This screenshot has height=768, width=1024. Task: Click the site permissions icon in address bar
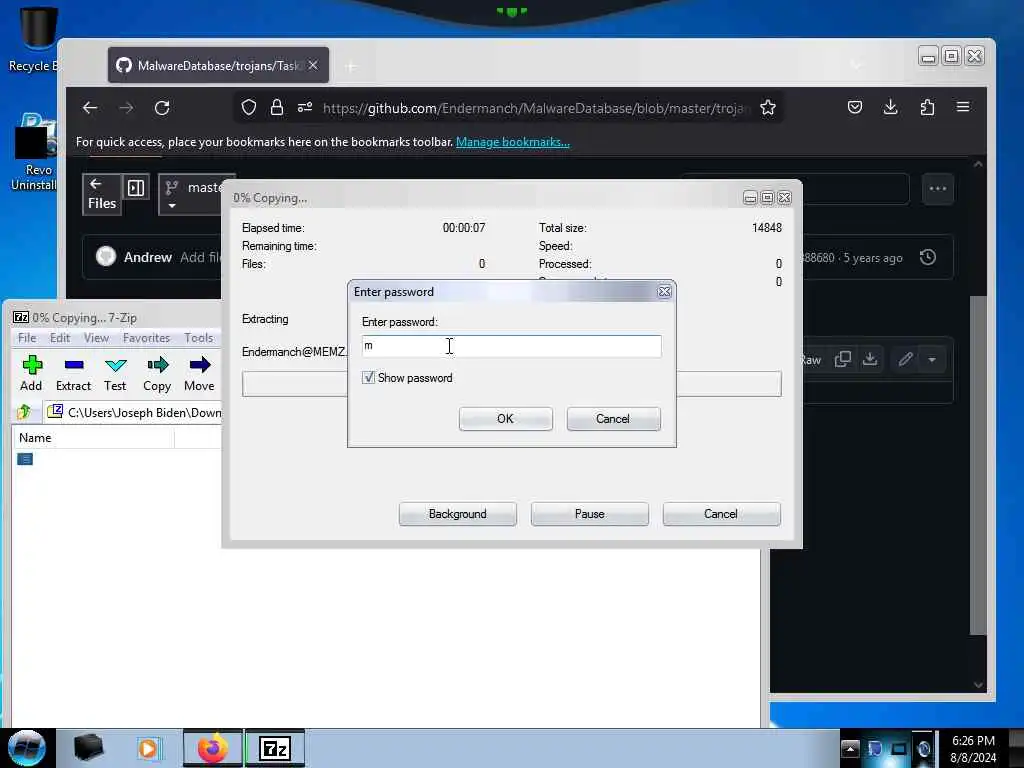click(305, 108)
